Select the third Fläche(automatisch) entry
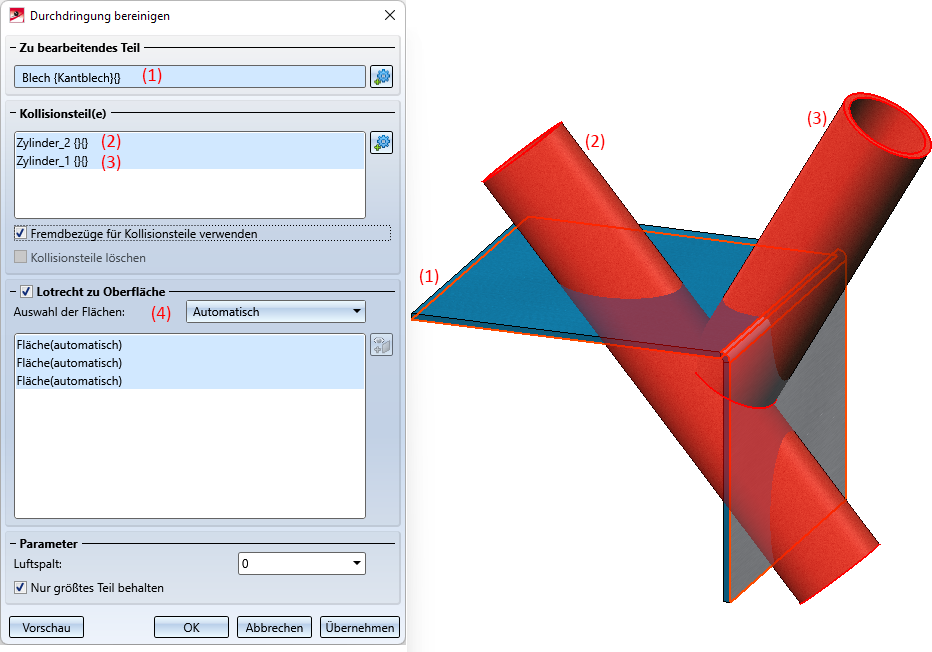This screenshot has width=932, height=652. click(x=190, y=380)
